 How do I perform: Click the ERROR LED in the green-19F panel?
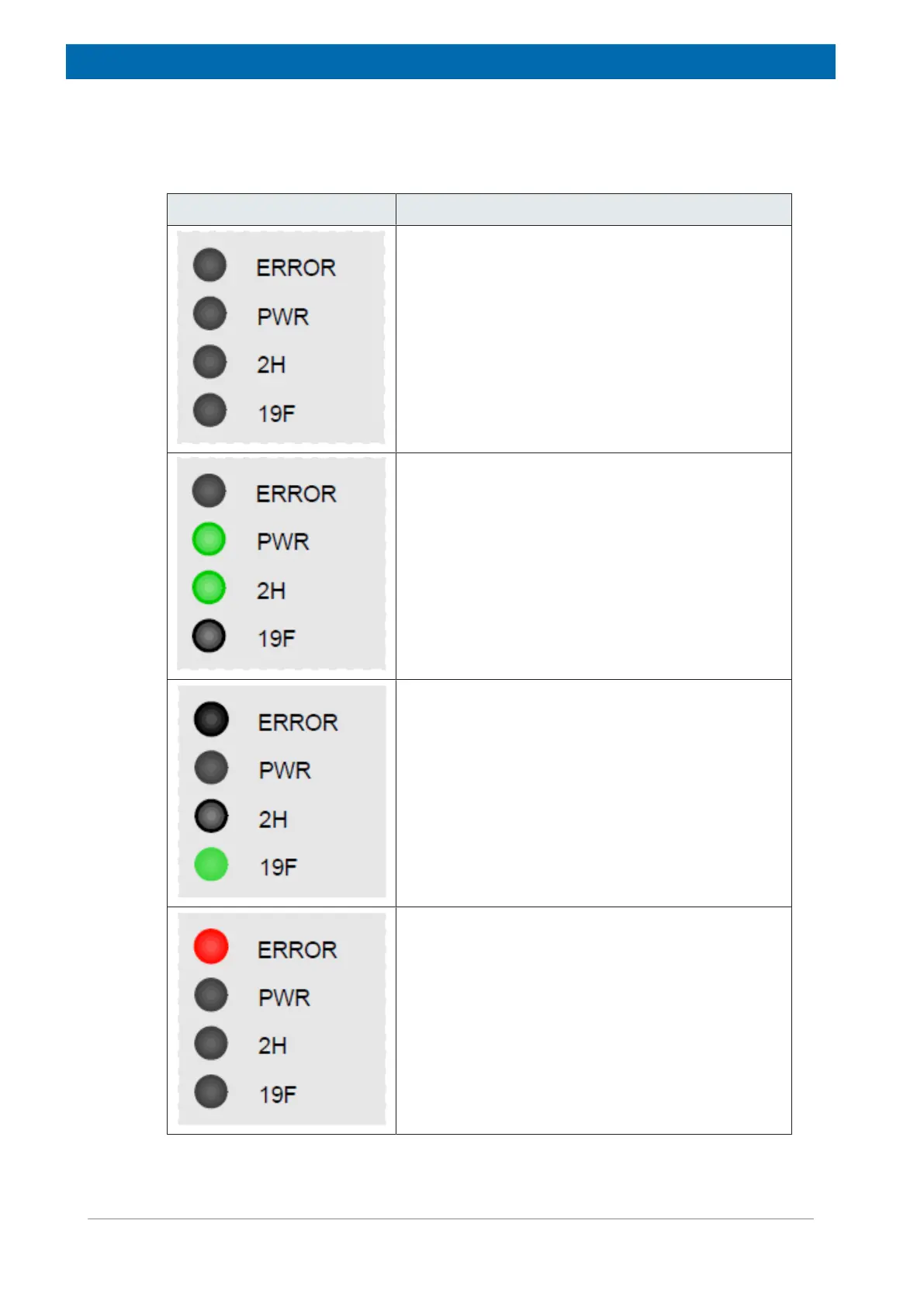(x=211, y=719)
